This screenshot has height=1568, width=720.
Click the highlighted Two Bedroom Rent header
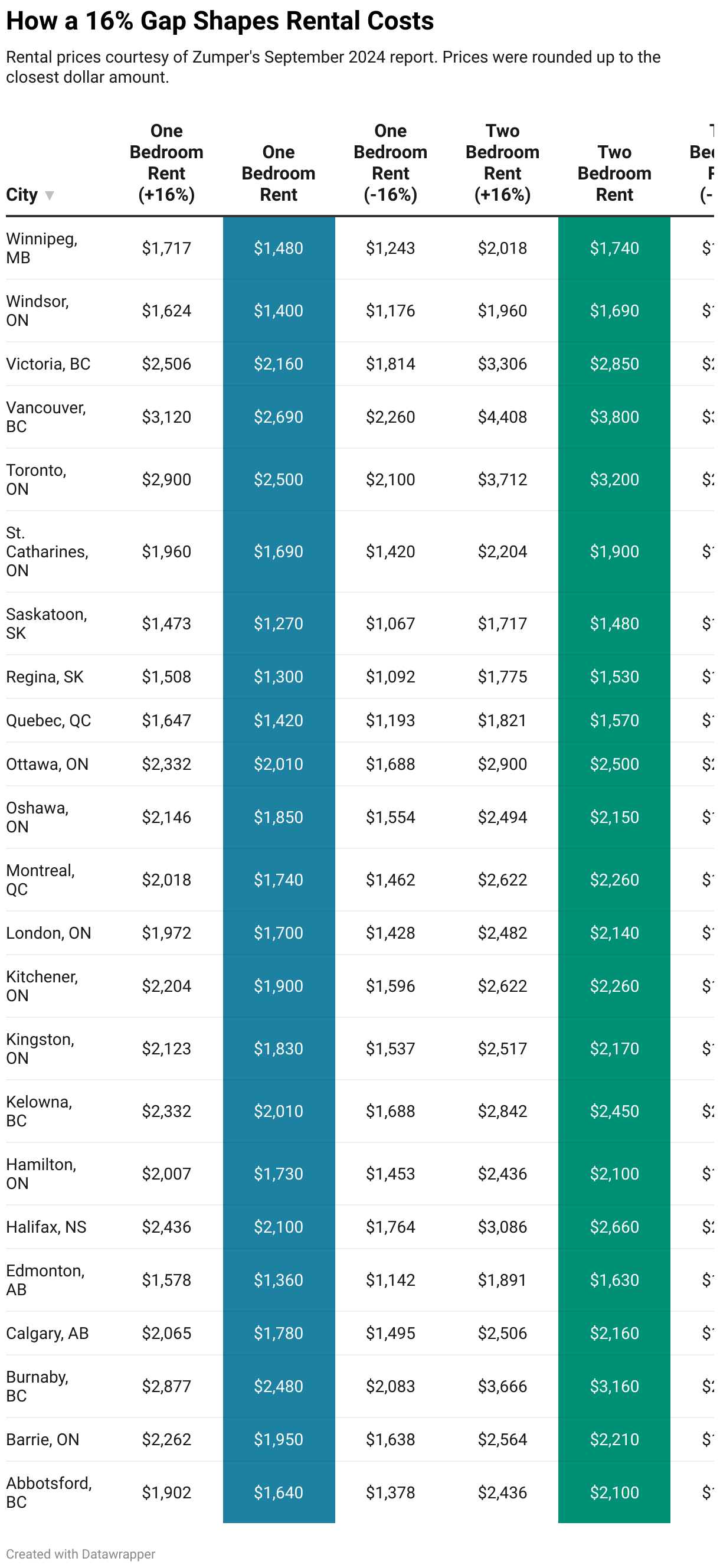pyautogui.click(x=614, y=174)
